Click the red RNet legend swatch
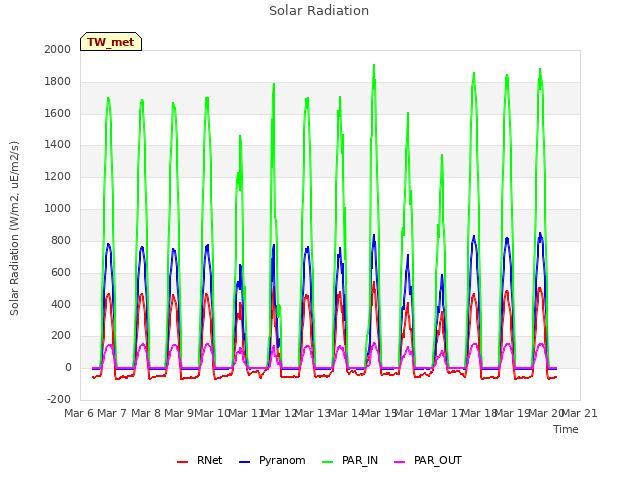640x480 pixels. [x=182, y=462]
